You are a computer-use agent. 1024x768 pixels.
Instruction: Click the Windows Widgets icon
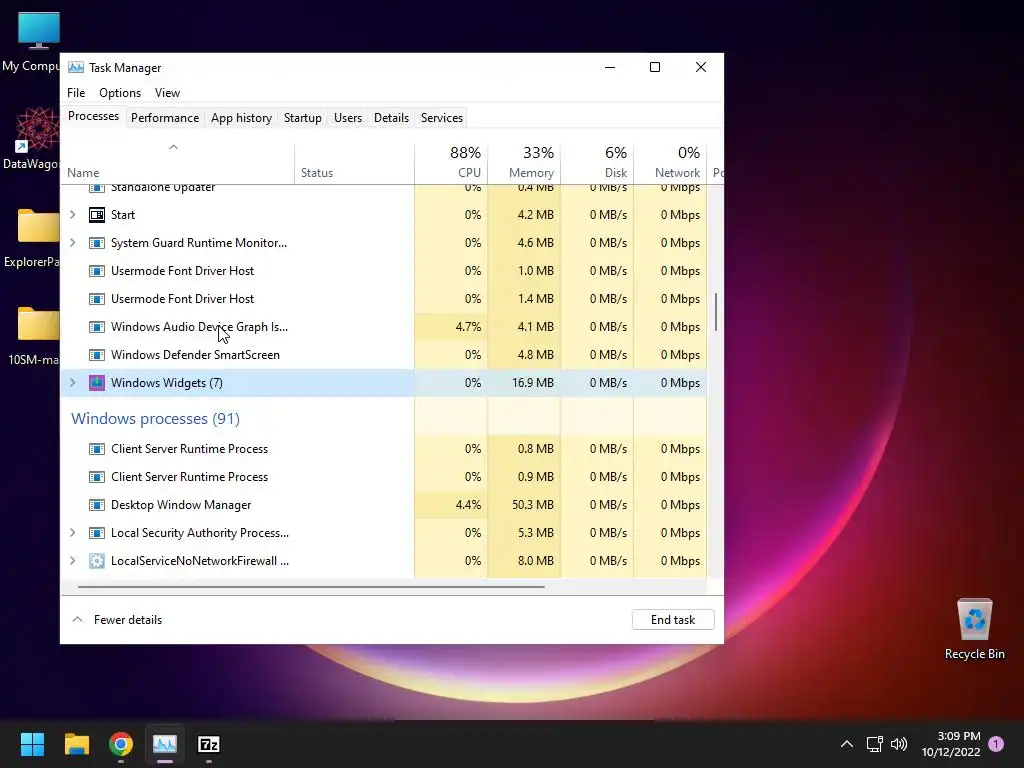click(x=97, y=383)
